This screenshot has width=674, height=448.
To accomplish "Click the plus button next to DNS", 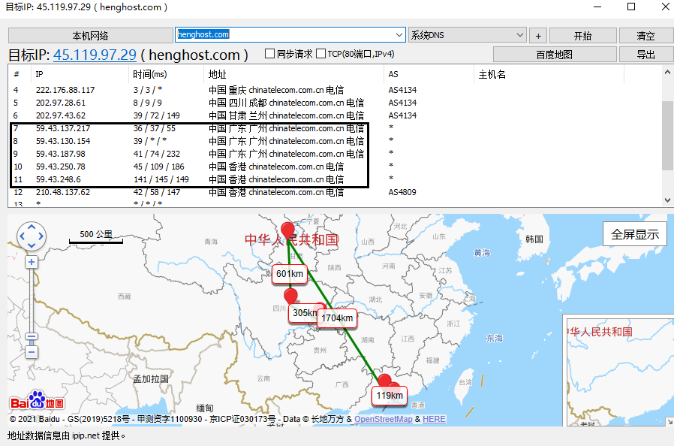I will coord(538,36).
